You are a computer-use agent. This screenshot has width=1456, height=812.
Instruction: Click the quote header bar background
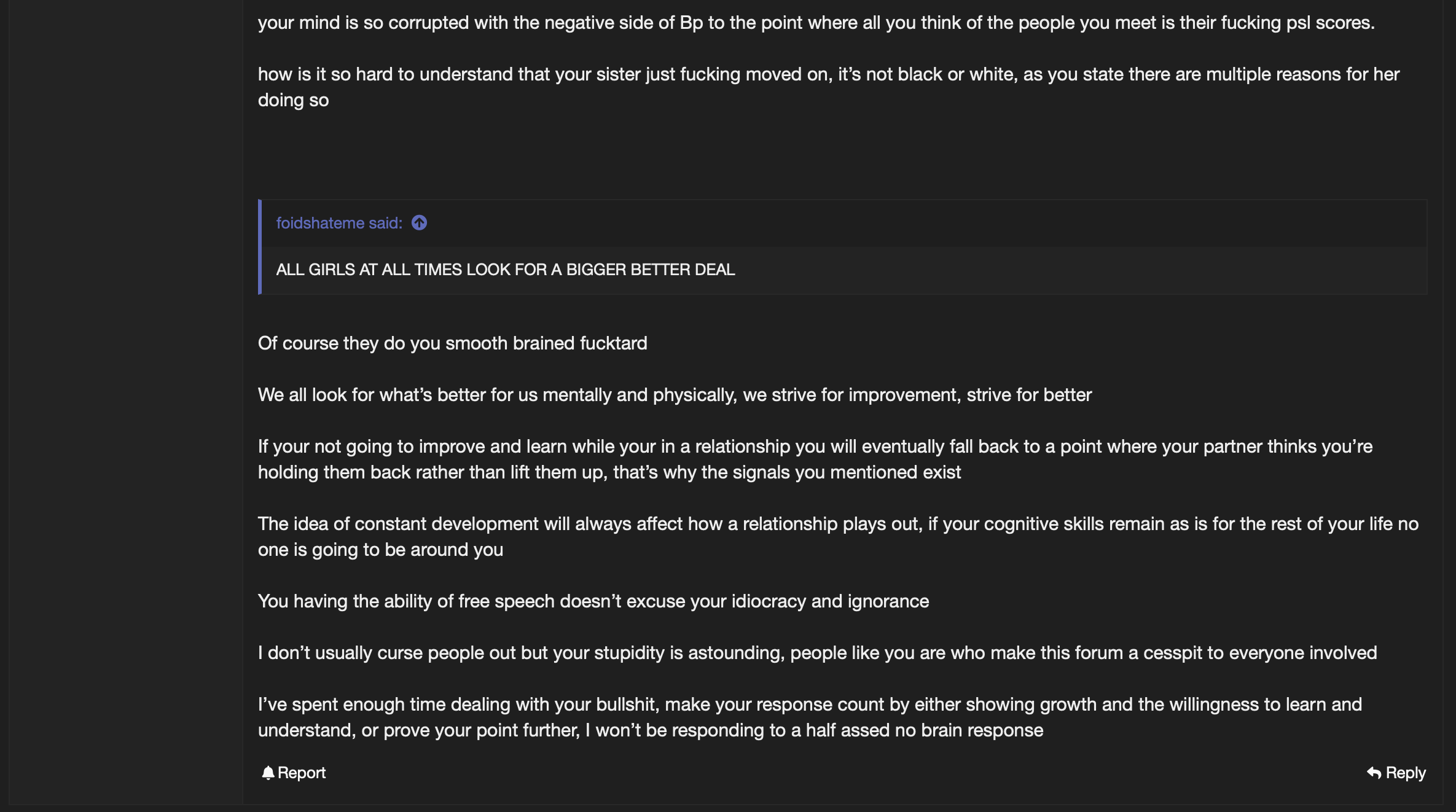click(844, 223)
